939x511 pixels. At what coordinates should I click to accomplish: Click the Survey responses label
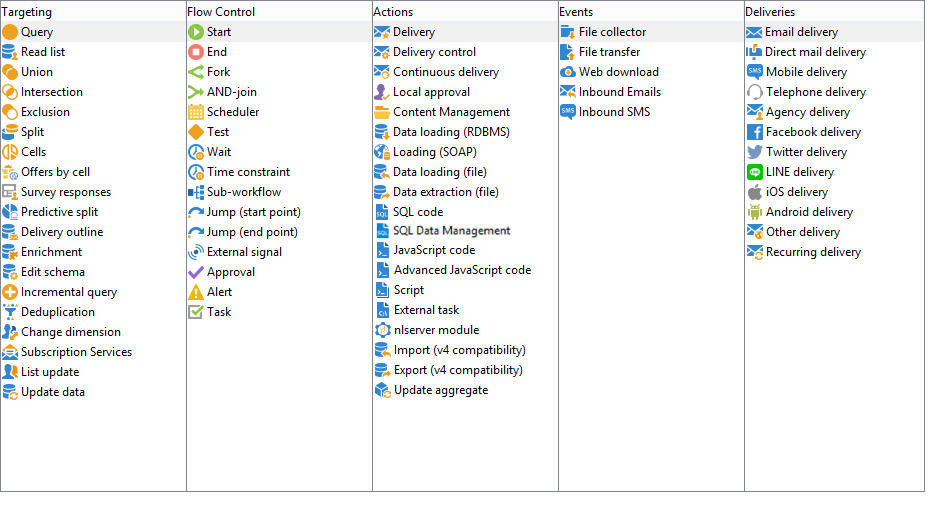tap(66, 192)
